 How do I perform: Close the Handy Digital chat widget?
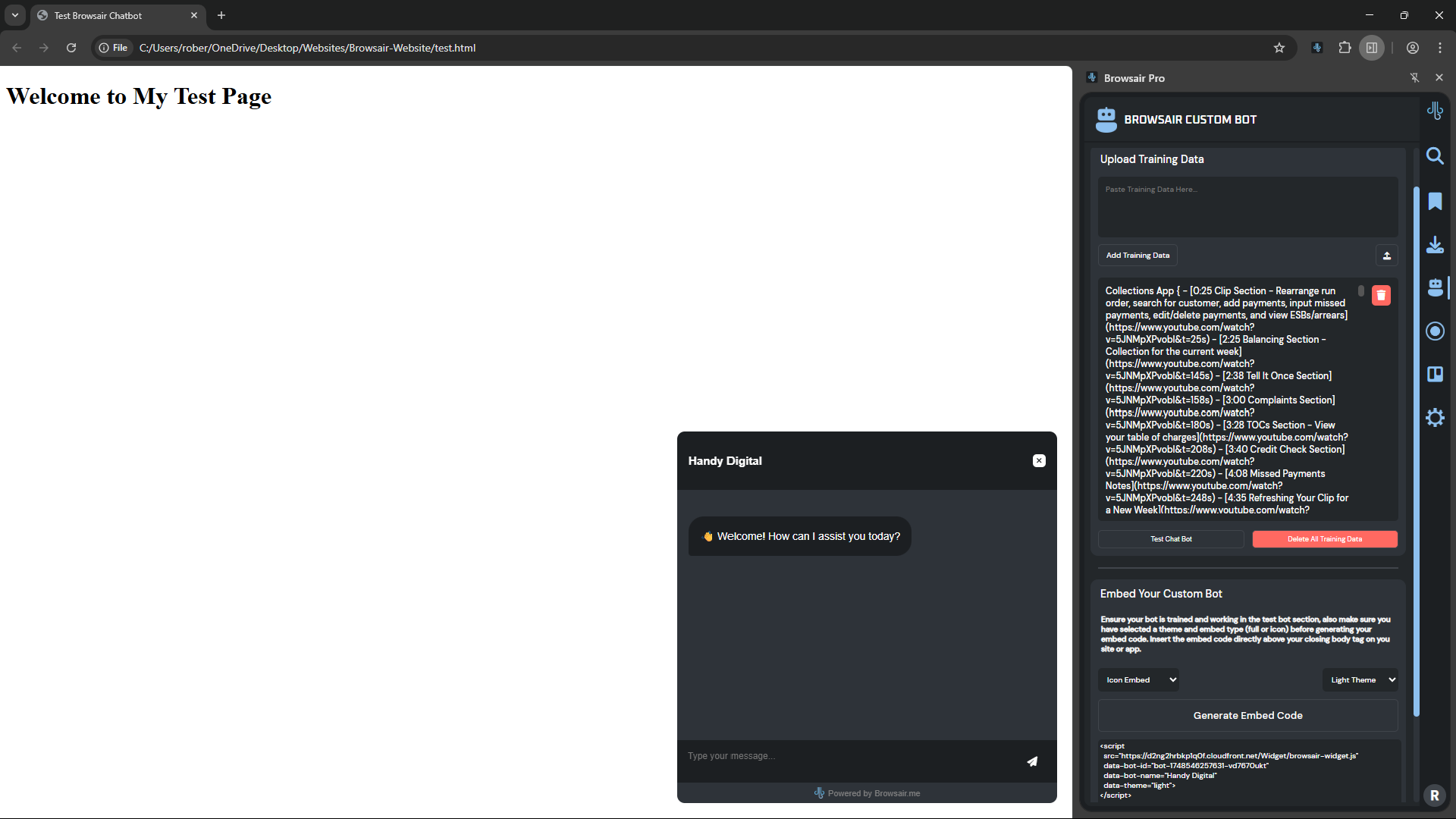[1039, 461]
